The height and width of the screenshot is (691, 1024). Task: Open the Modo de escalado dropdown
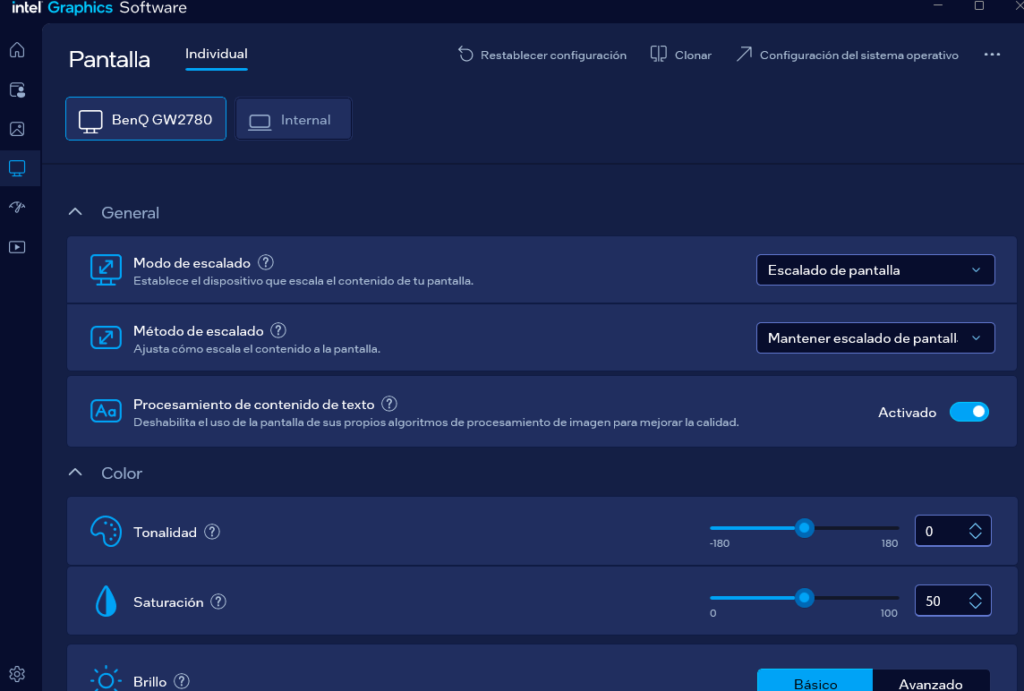tap(875, 269)
